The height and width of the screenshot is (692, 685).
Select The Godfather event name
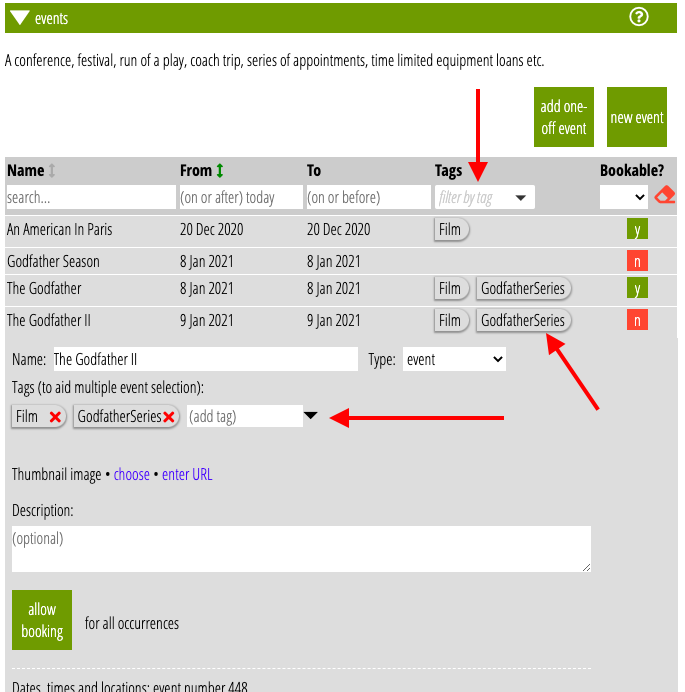point(44,289)
